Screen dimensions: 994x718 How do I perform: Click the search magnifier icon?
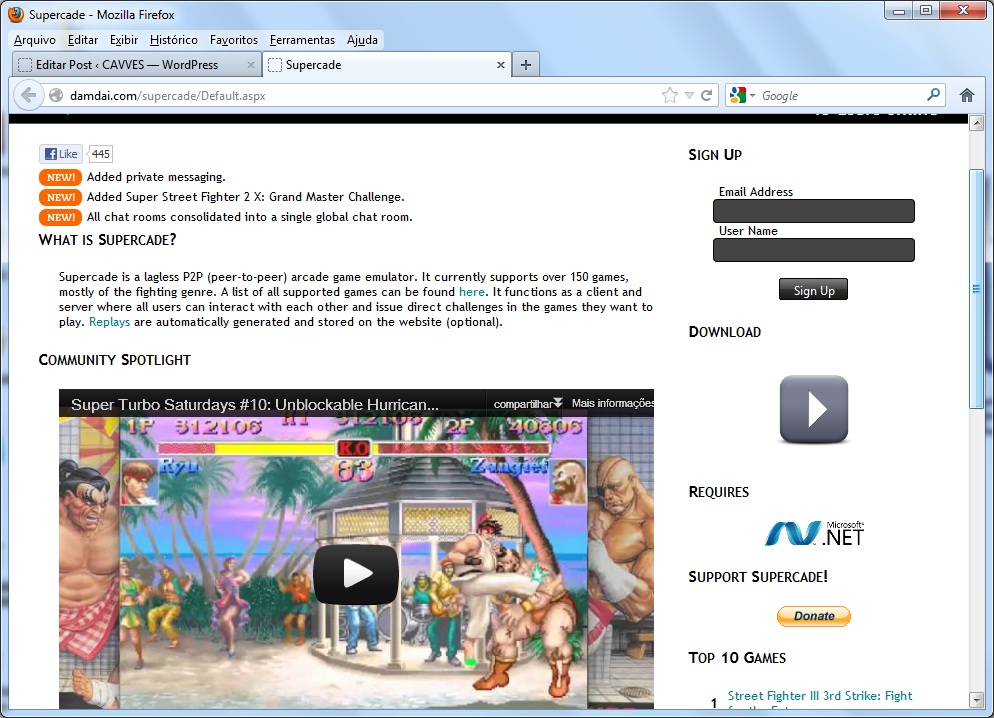pyautogui.click(x=933, y=96)
